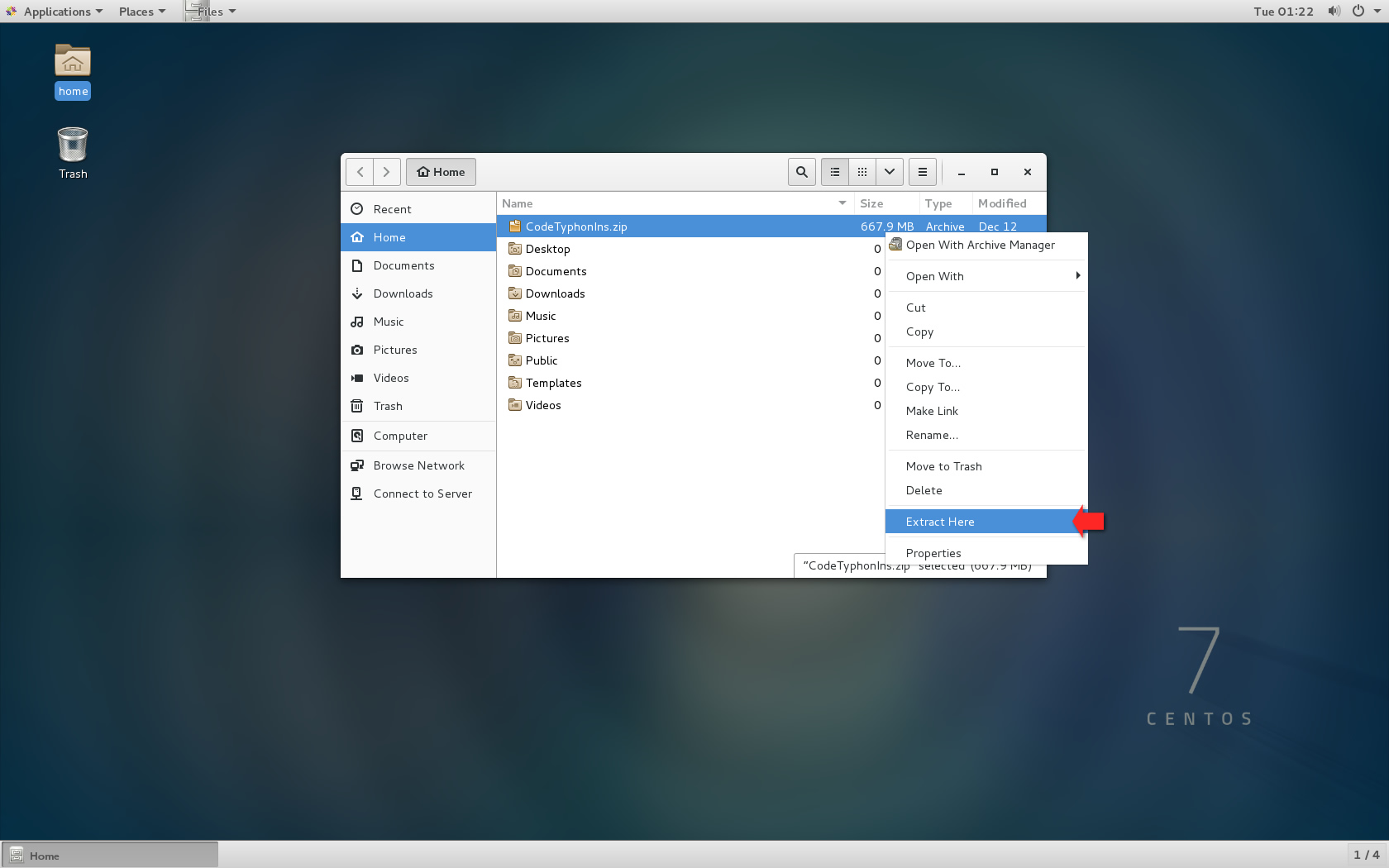Choose Move To... from context menu
This screenshot has width=1389, height=868.
(x=986, y=363)
